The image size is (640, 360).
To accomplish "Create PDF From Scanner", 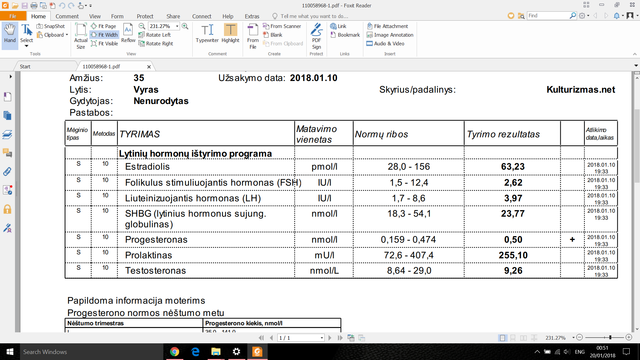I will 282,26.
